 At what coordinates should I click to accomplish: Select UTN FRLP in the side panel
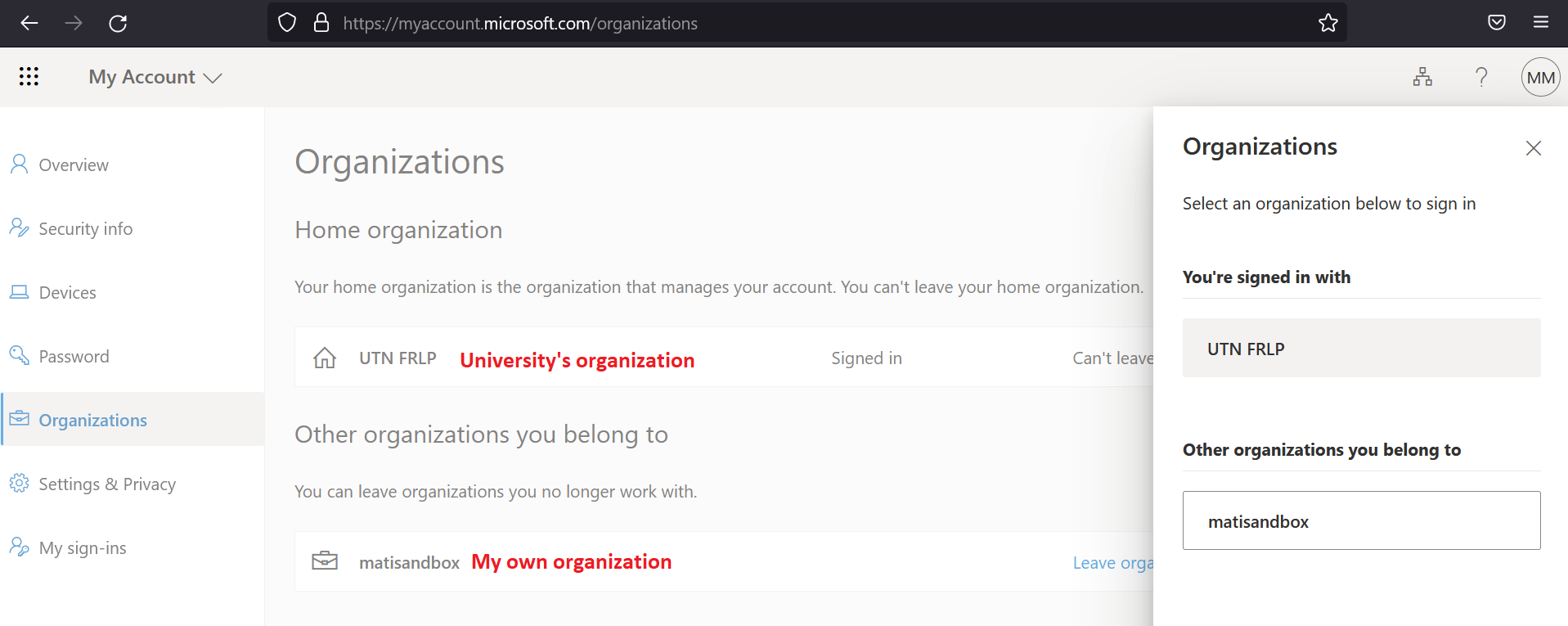[1362, 348]
